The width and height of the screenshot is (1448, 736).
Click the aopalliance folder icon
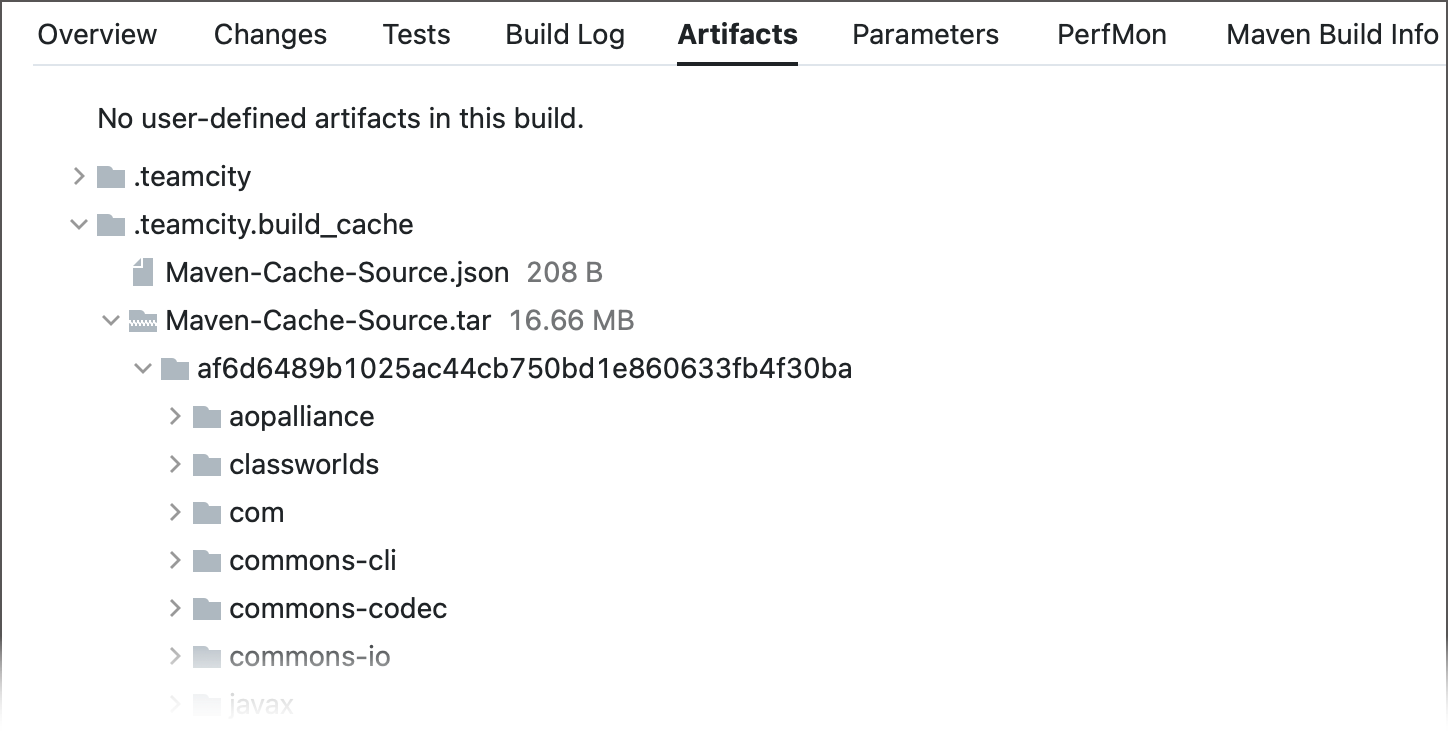[x=208, y=416]
